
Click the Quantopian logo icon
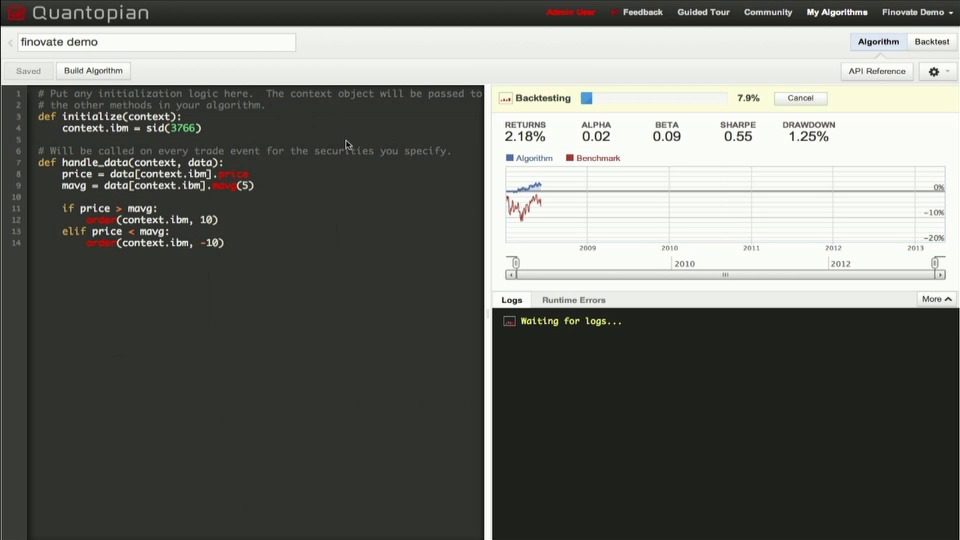point(16,12)
